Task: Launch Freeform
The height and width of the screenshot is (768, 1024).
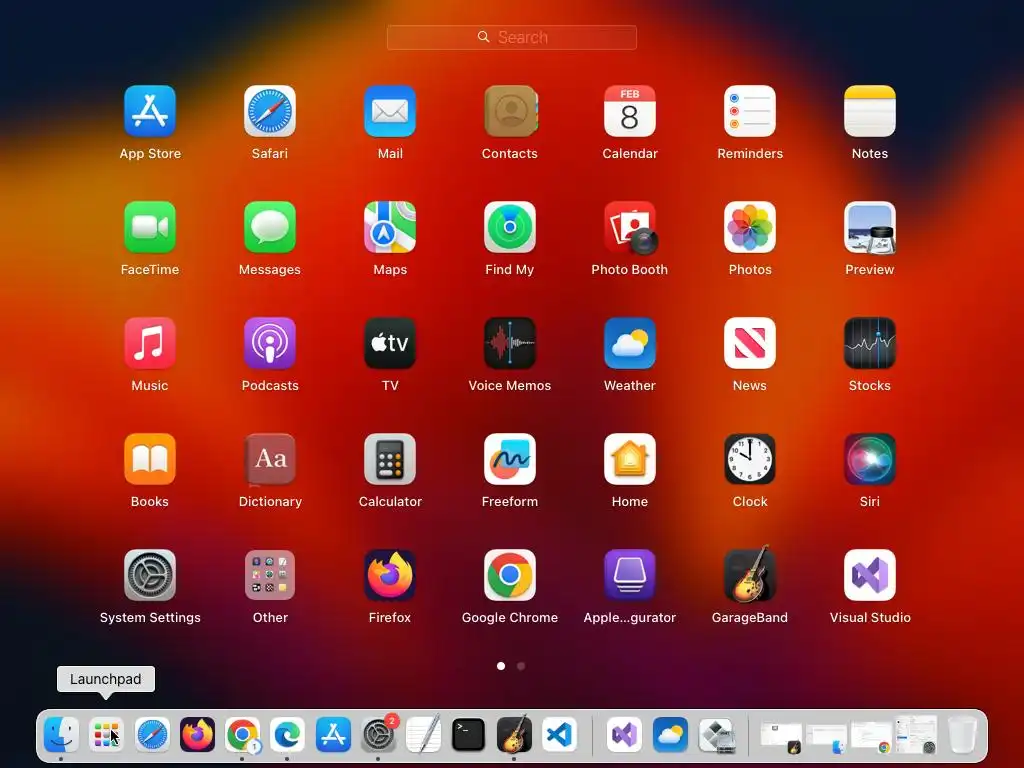Action: 510,459
